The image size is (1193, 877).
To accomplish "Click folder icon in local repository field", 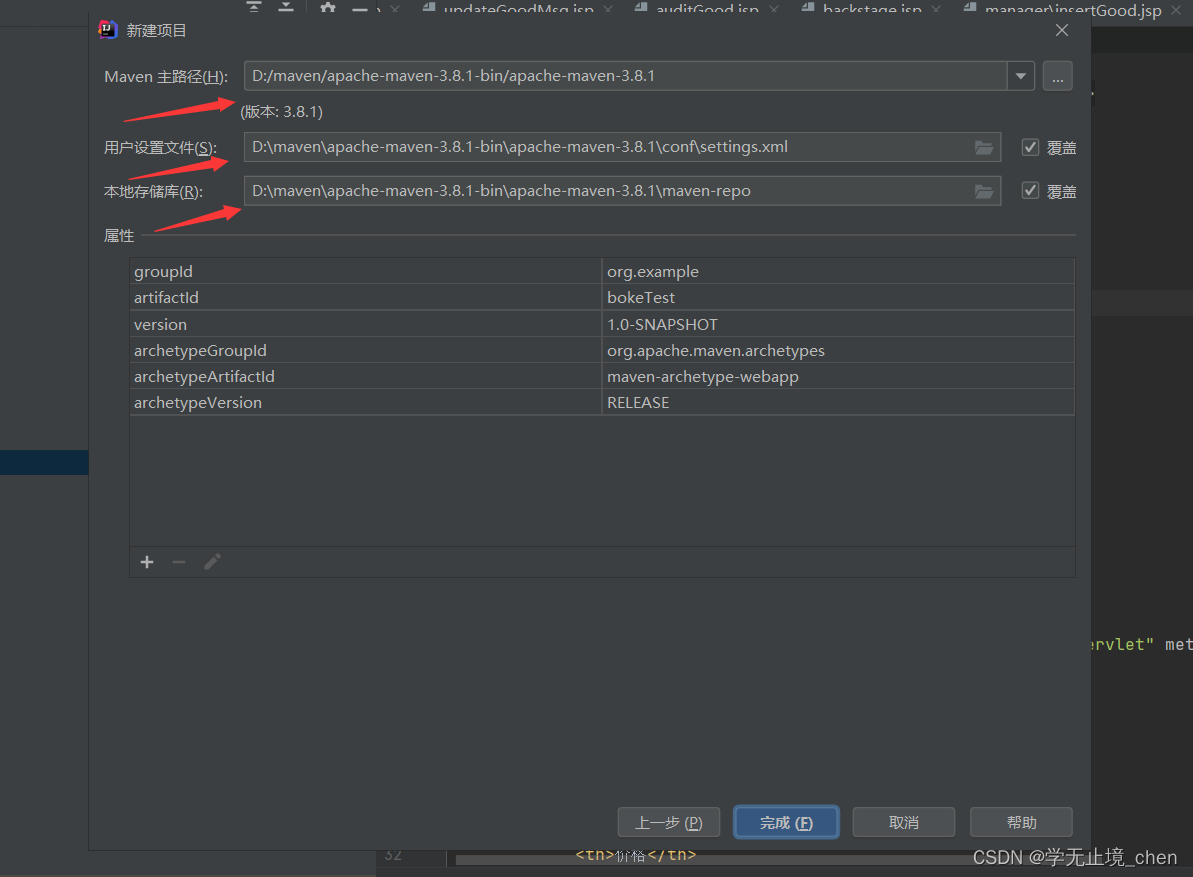I will tap(984, 192).
